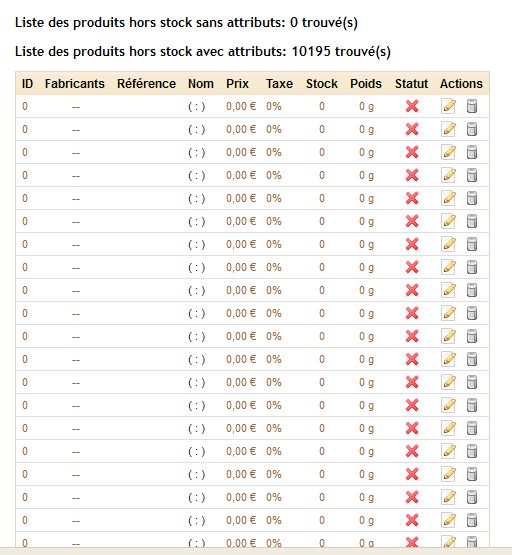This screenshot has height=555, width=512.
Task: Open the pencil edit icon in the third row
Action: 448,152
